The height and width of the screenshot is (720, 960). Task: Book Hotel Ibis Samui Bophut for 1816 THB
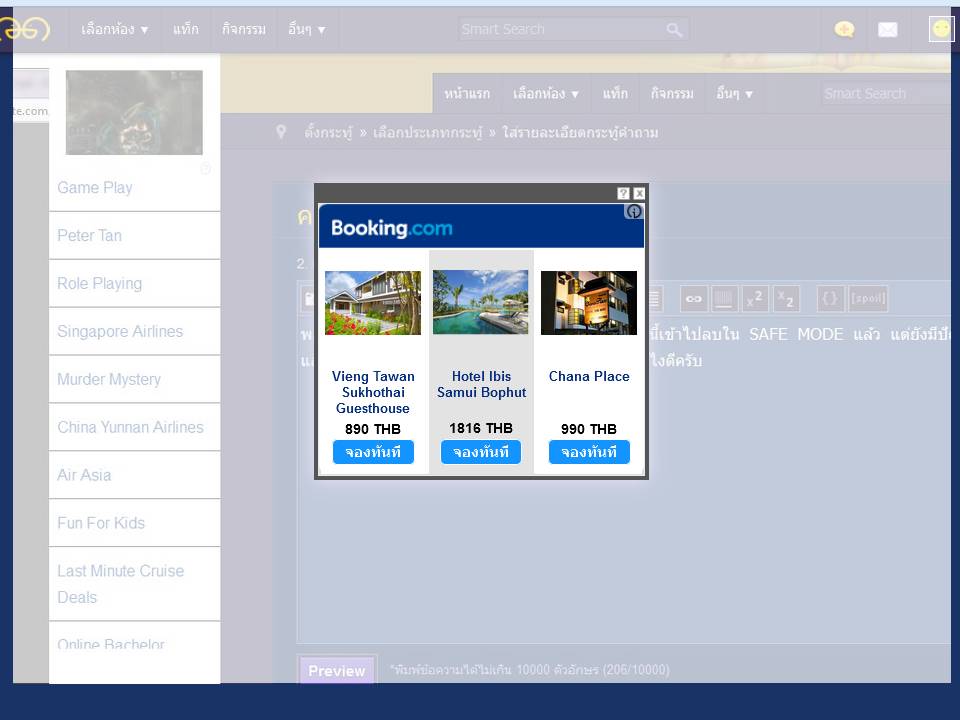click(481, 452)
